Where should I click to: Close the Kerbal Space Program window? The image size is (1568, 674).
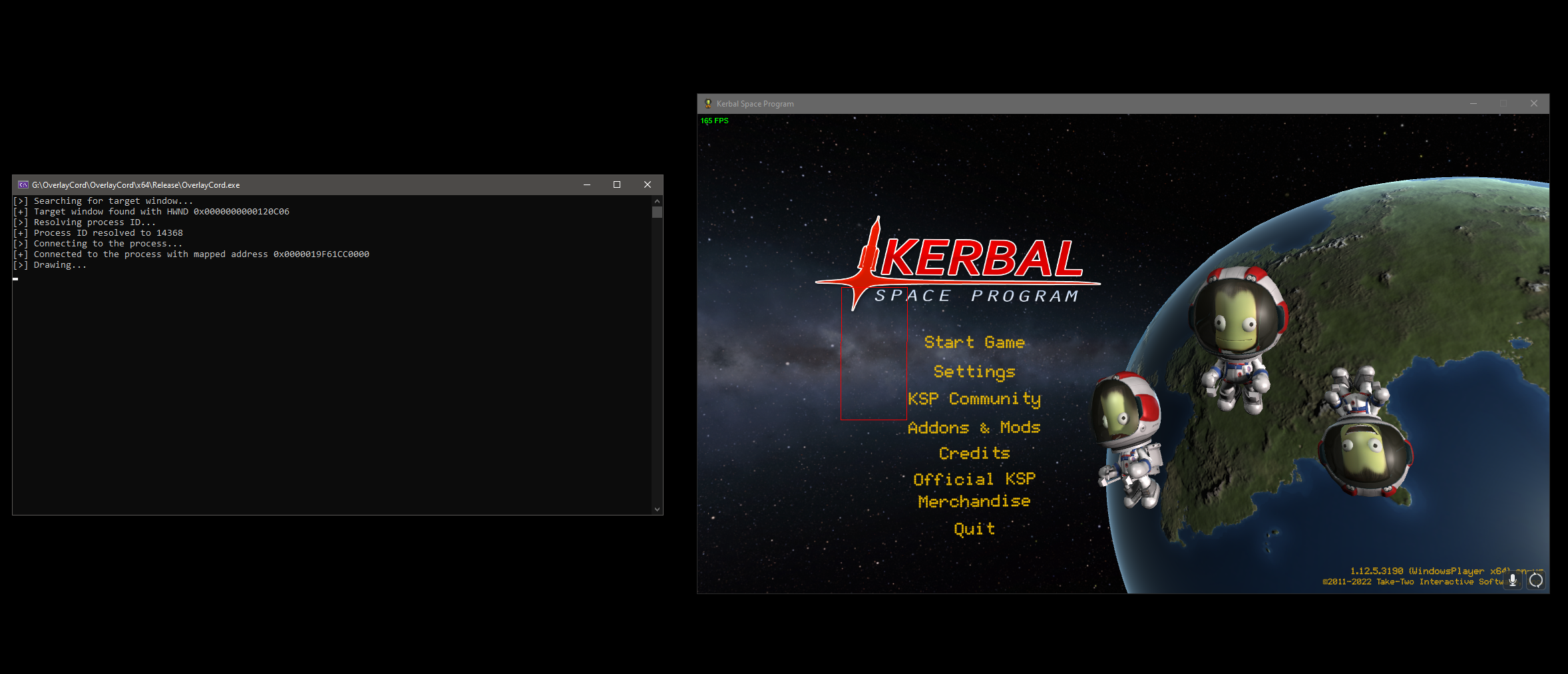1534,104
